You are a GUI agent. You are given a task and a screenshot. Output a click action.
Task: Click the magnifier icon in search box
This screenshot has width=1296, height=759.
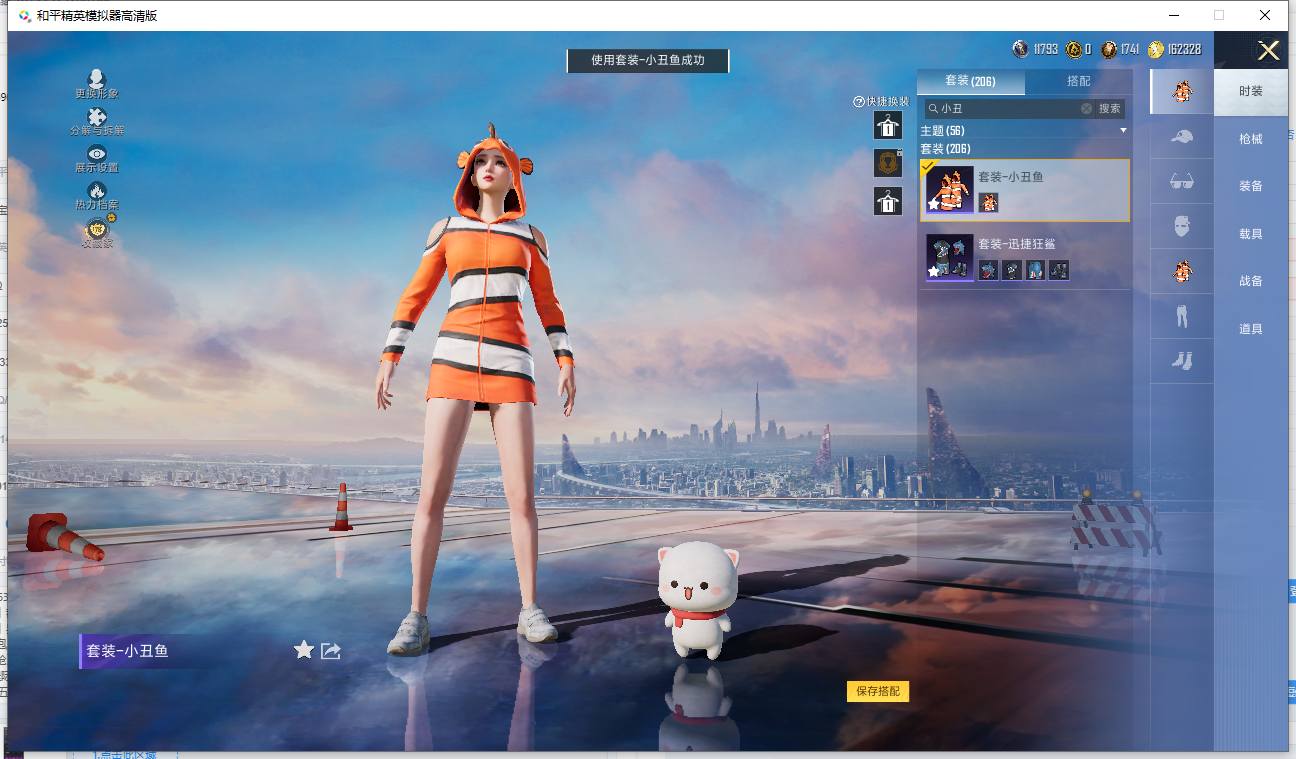(933, 109)
